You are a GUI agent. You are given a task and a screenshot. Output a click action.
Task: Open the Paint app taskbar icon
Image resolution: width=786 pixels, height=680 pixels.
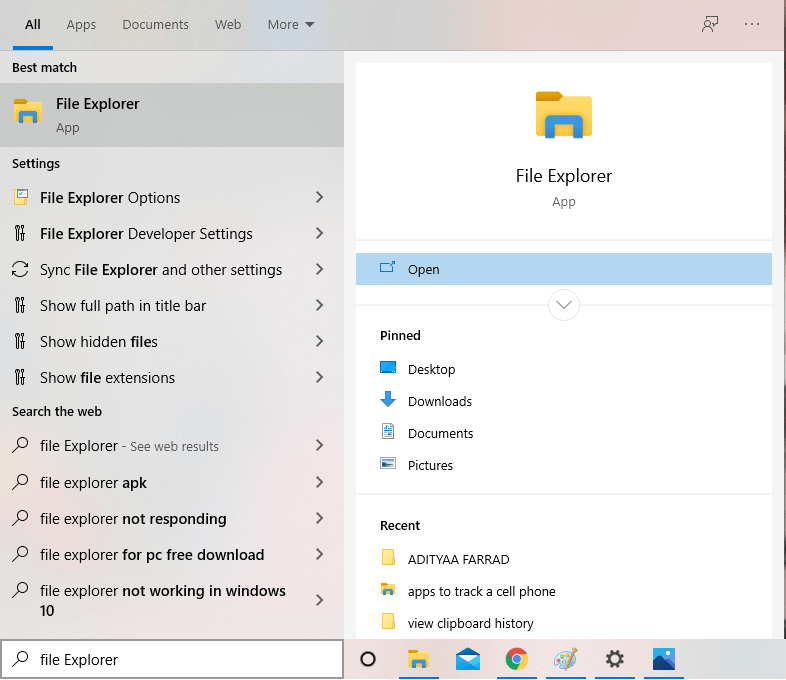point(566,659)
